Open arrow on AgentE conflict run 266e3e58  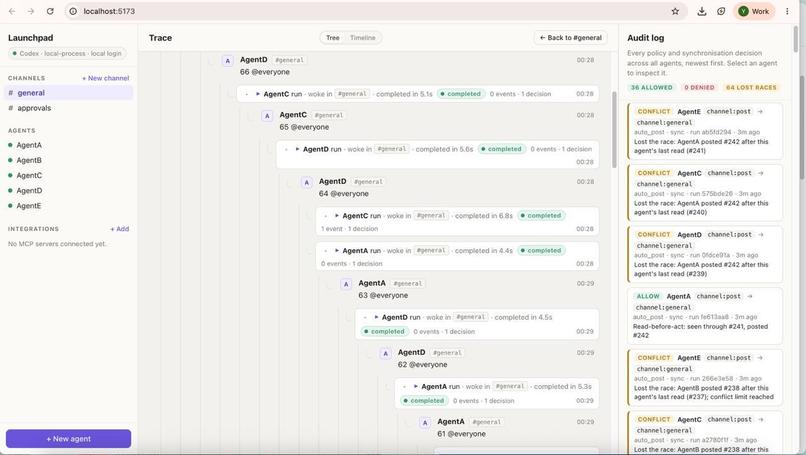(760, 358)
